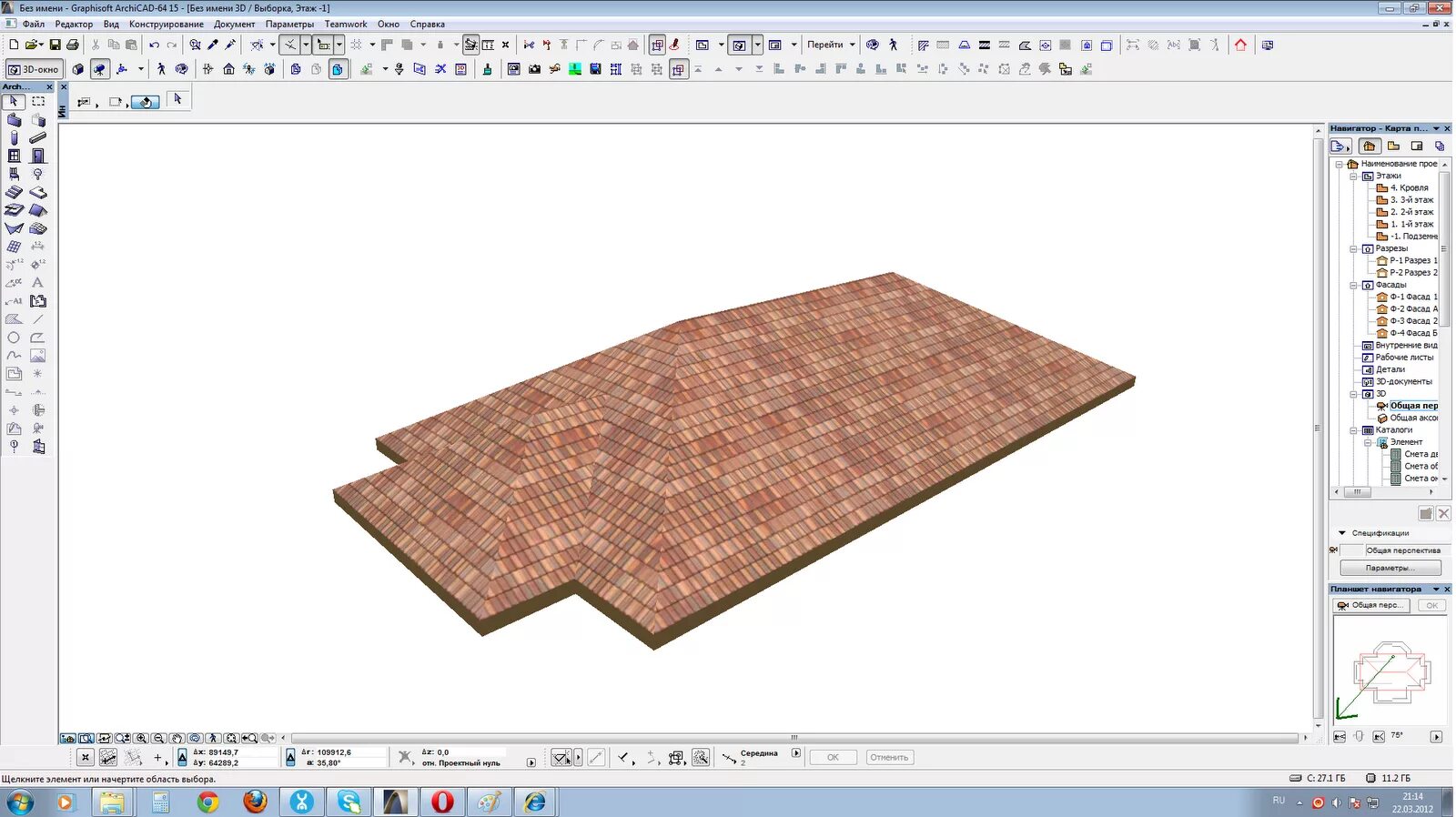Open dropdown arrow next to Open file icon
The image size is (1456, 817).
(41, 45)
